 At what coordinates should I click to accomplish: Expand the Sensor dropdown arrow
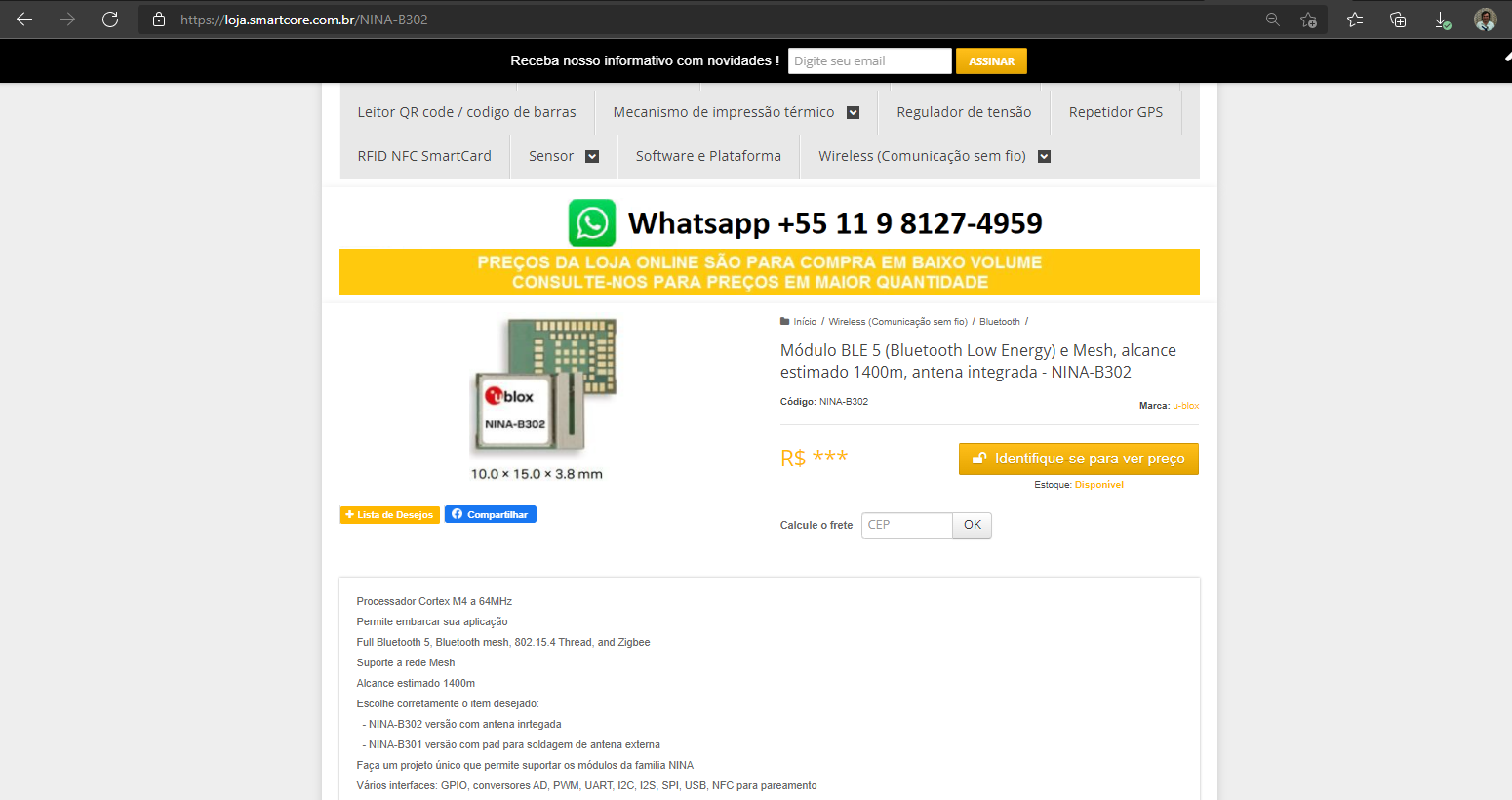coord(591,156)
